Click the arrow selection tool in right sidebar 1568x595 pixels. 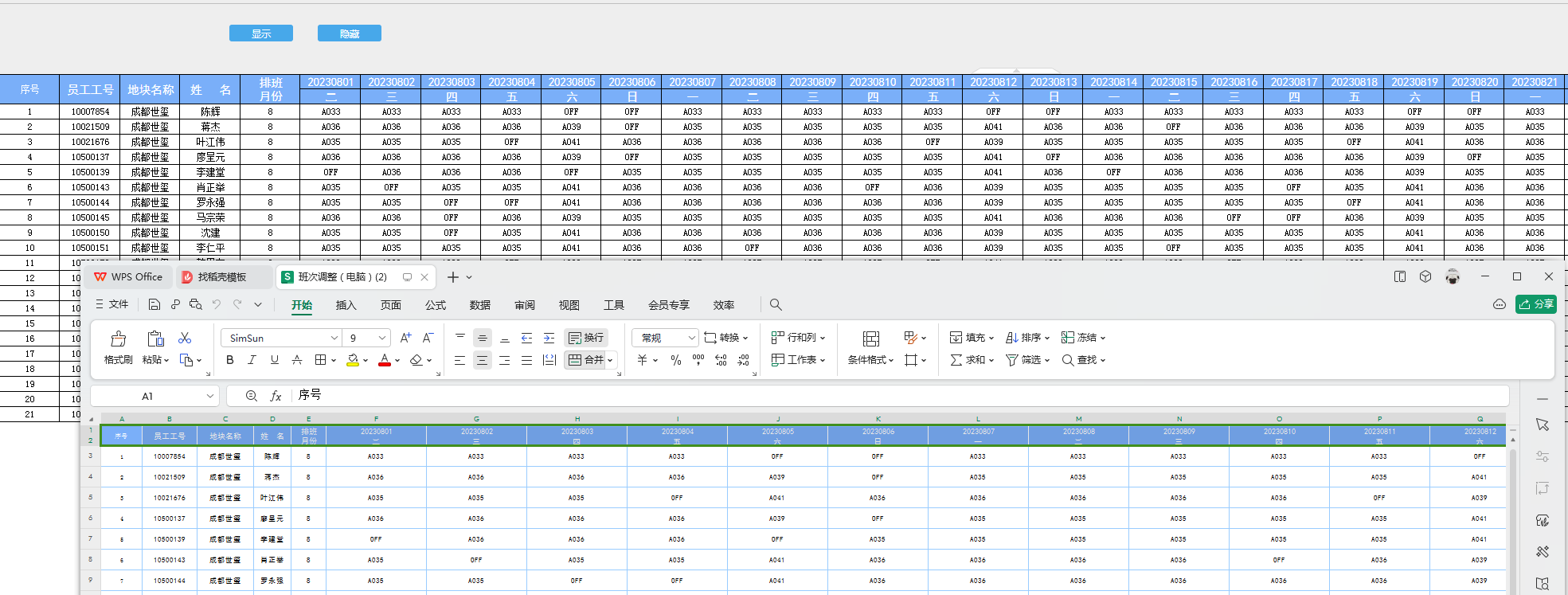coord(1543,425)
